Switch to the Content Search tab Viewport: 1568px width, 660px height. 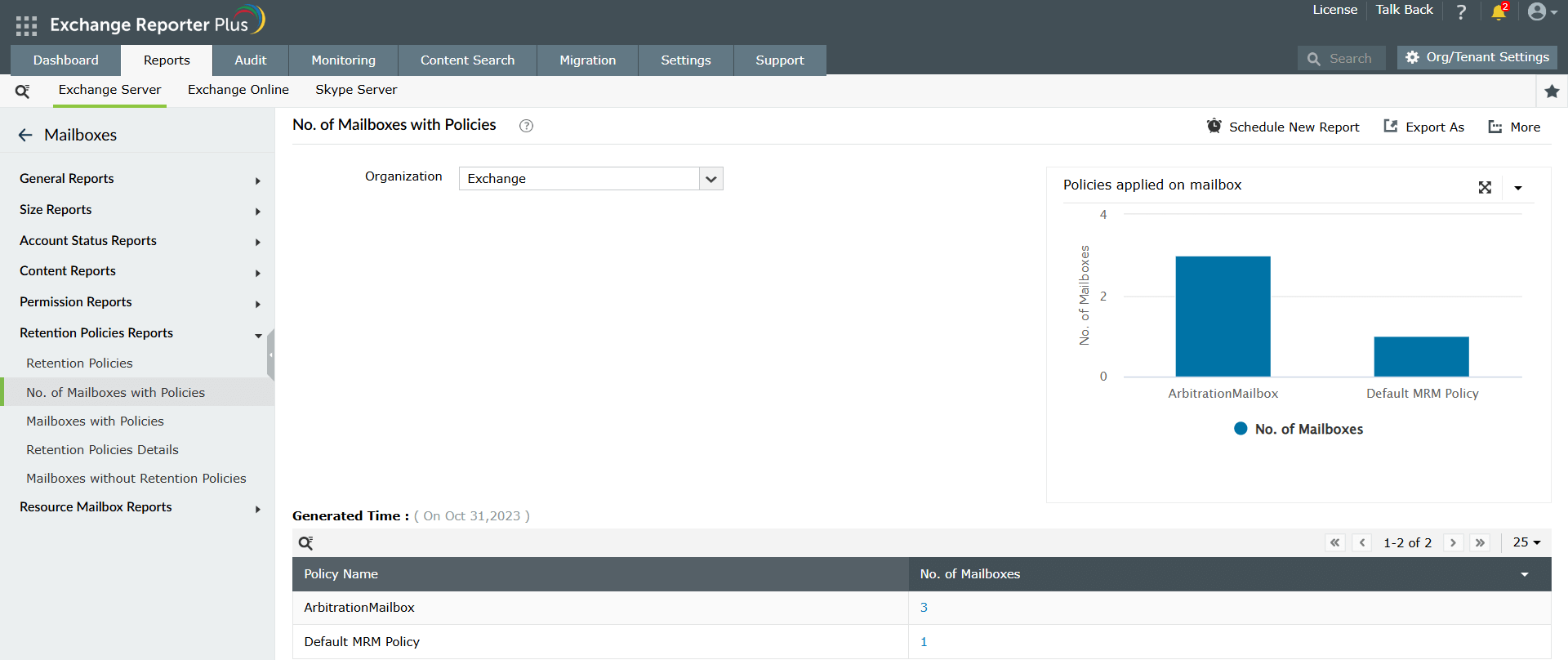(x=468, y=60)
